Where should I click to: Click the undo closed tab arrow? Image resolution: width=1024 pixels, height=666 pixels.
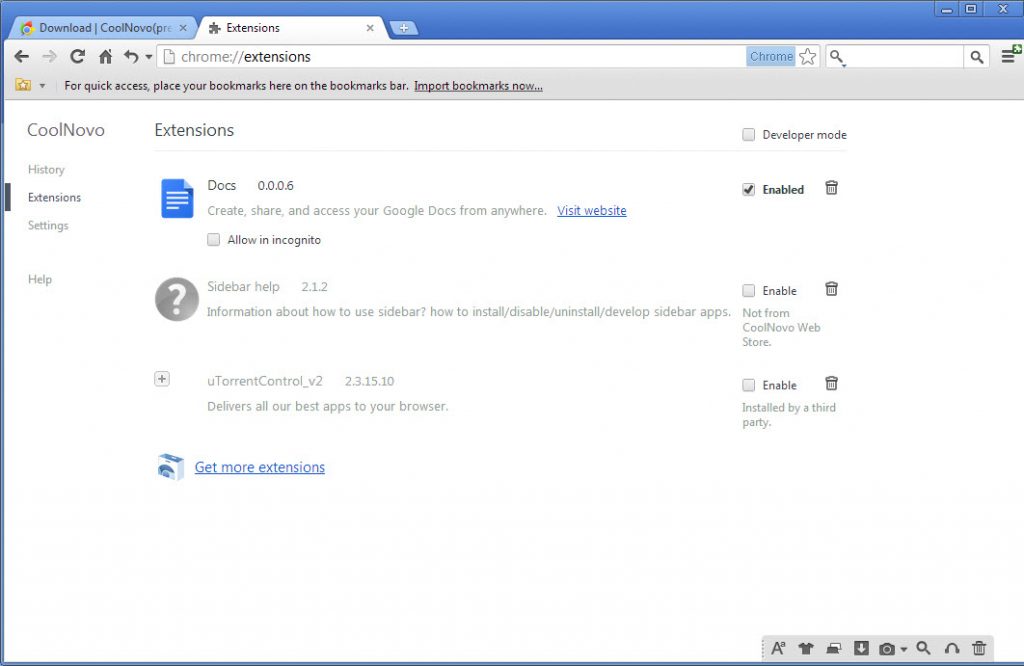pyautogui.click(x=131, y=57)
